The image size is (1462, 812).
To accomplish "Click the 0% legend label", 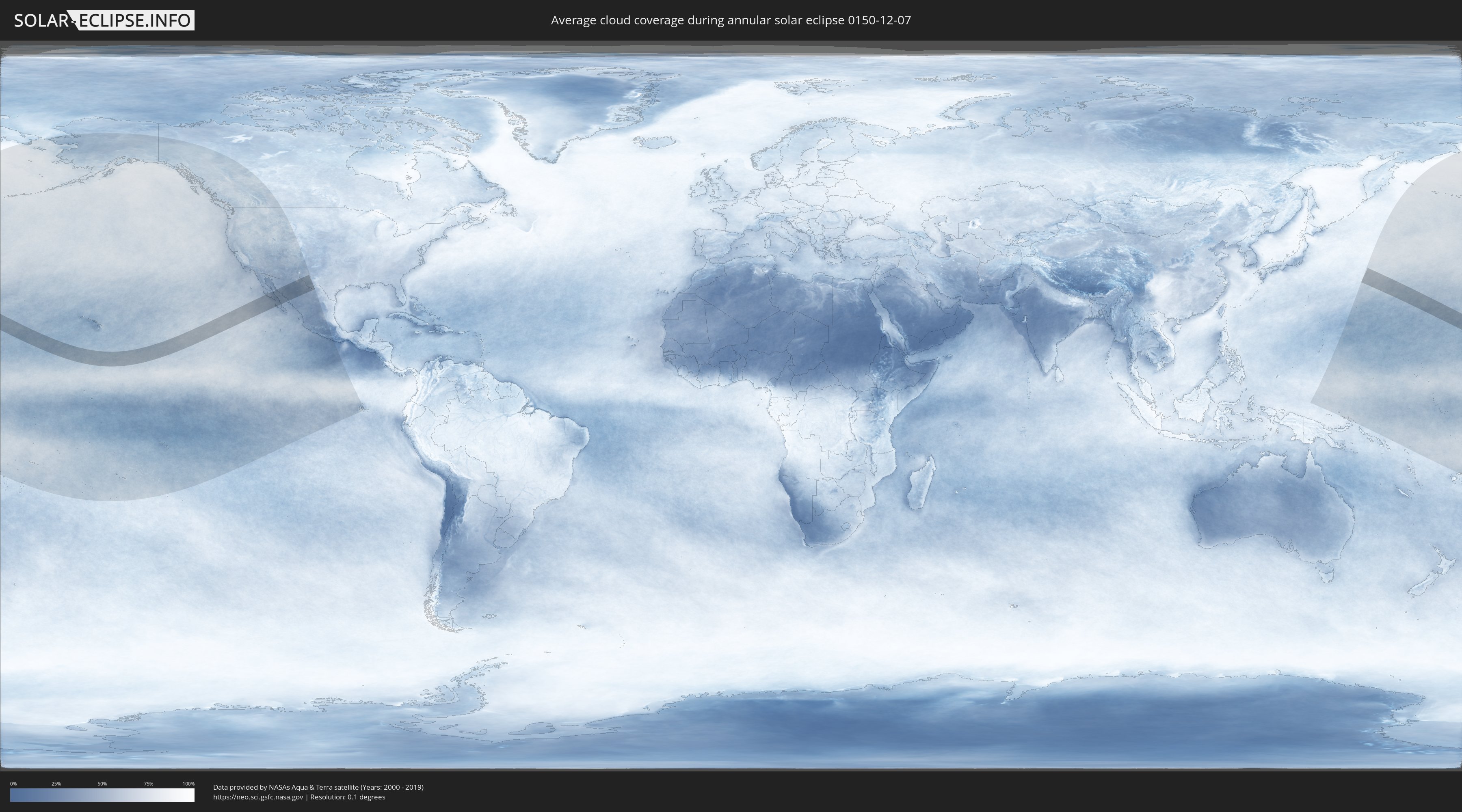I will [14, 784].
